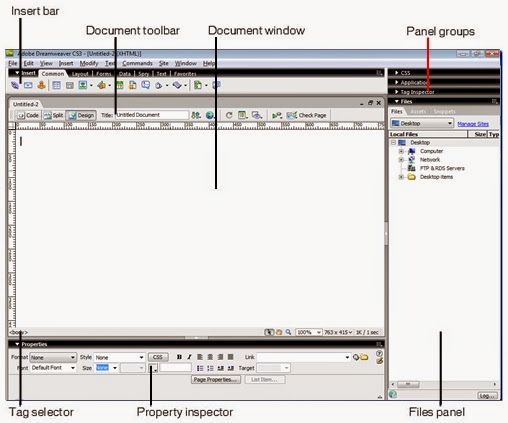The height and width of the screenshot is (423, 508).
Task: Click the Browse for File folder icon
Action: [x=364, y=357]
